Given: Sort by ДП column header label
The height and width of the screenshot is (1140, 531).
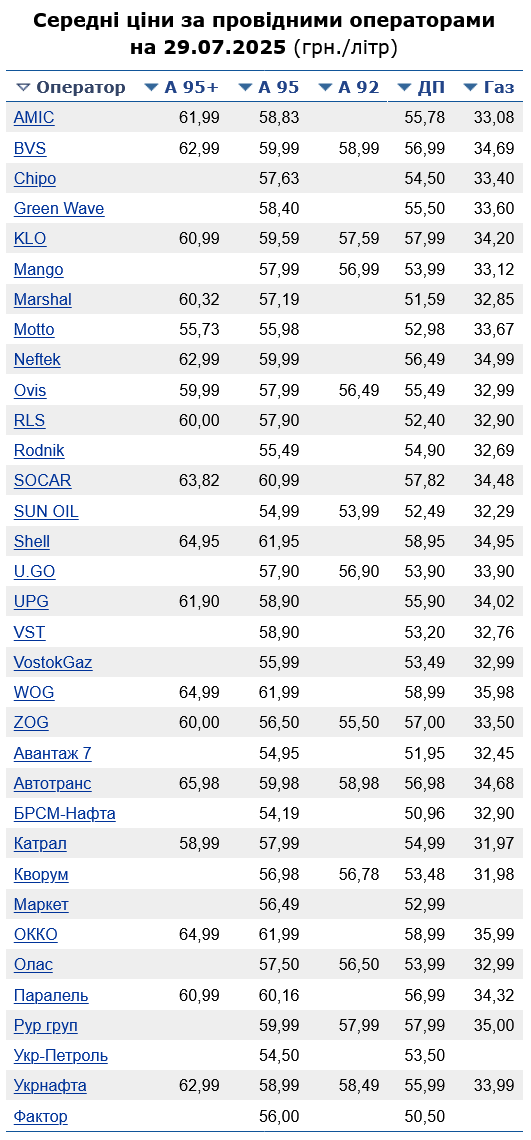Looking at the screenshot, I should coord(431,88).
